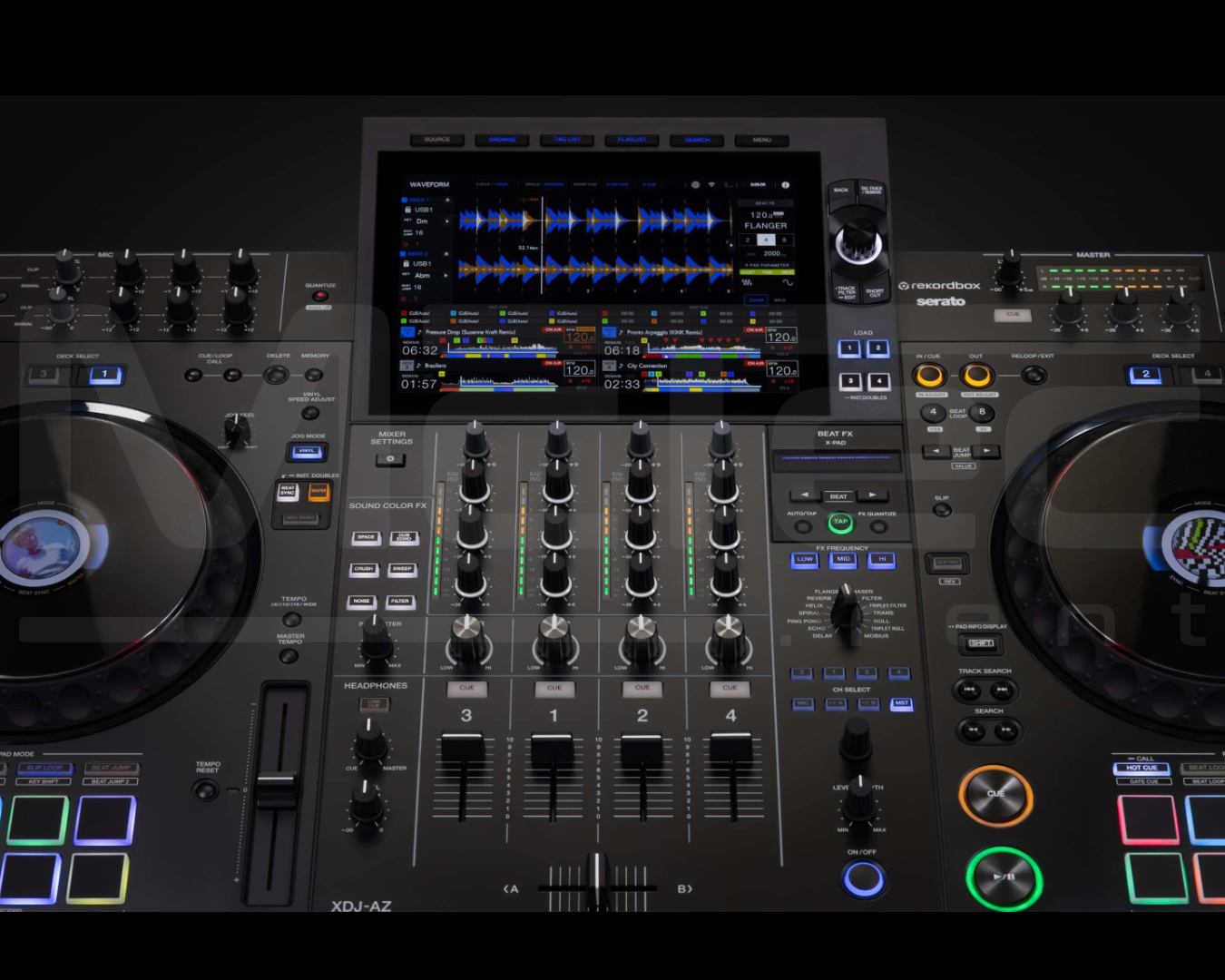Toggle HI FX frequency band
Screen dimensions: 1225x980
click(x=881, y=560)
